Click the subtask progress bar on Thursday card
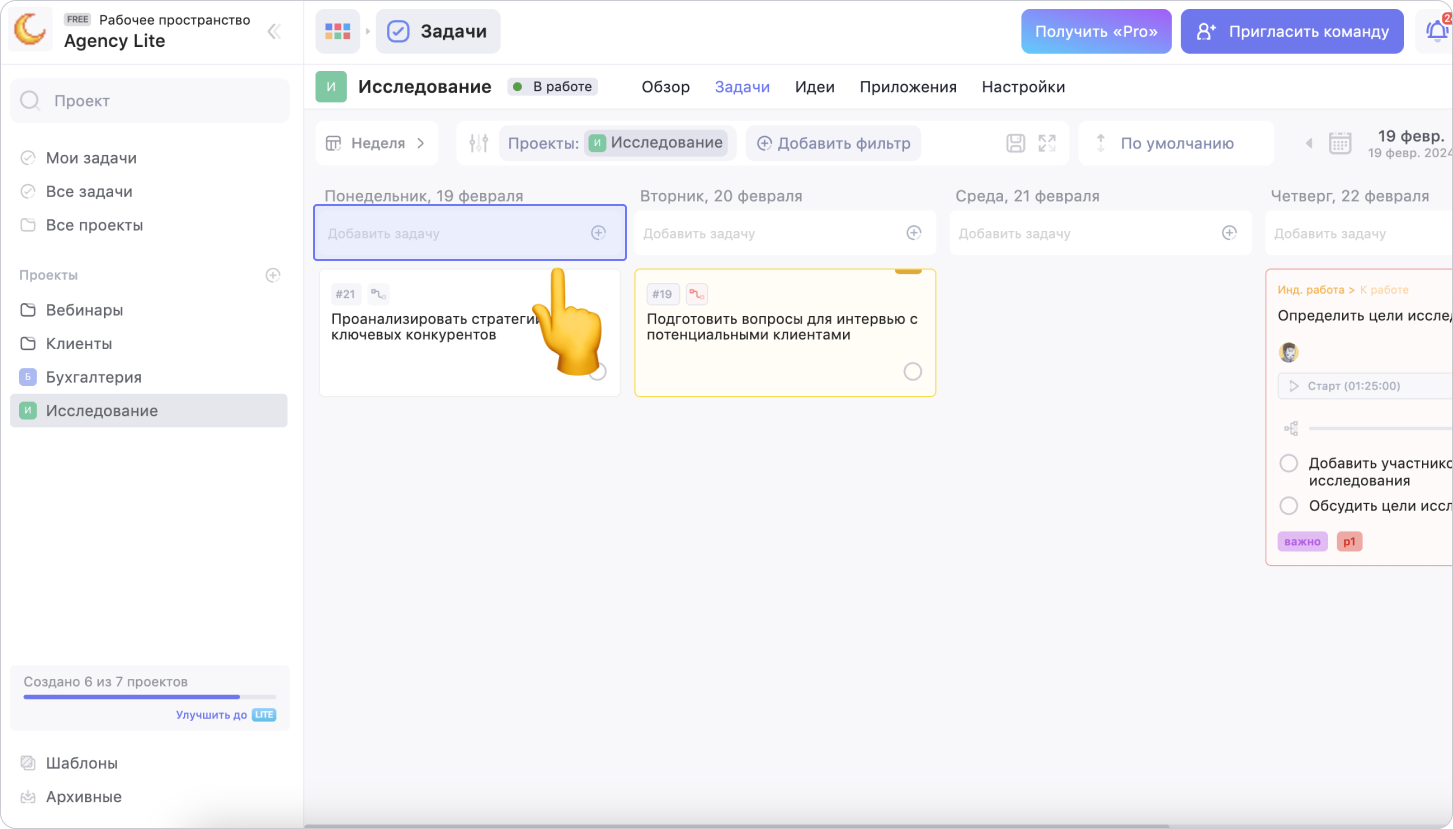 pos(1380,428)
